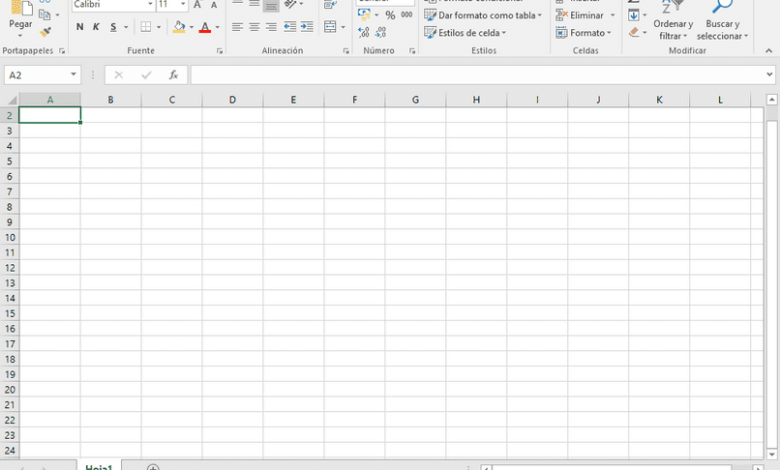The width and height of the screenshot is (780, 470).
Task: Open the Calibri font name dropdown
Action: (x=150, y=4)
